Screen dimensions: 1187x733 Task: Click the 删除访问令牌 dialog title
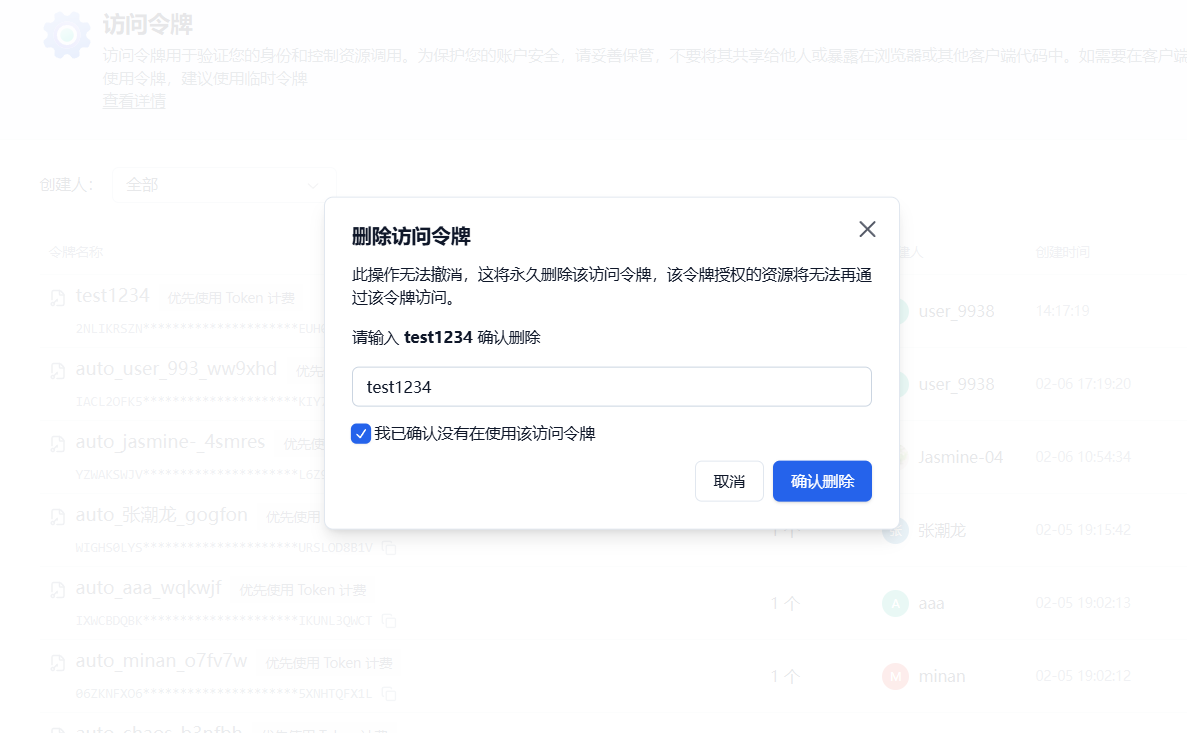click(x=411, y=236)
